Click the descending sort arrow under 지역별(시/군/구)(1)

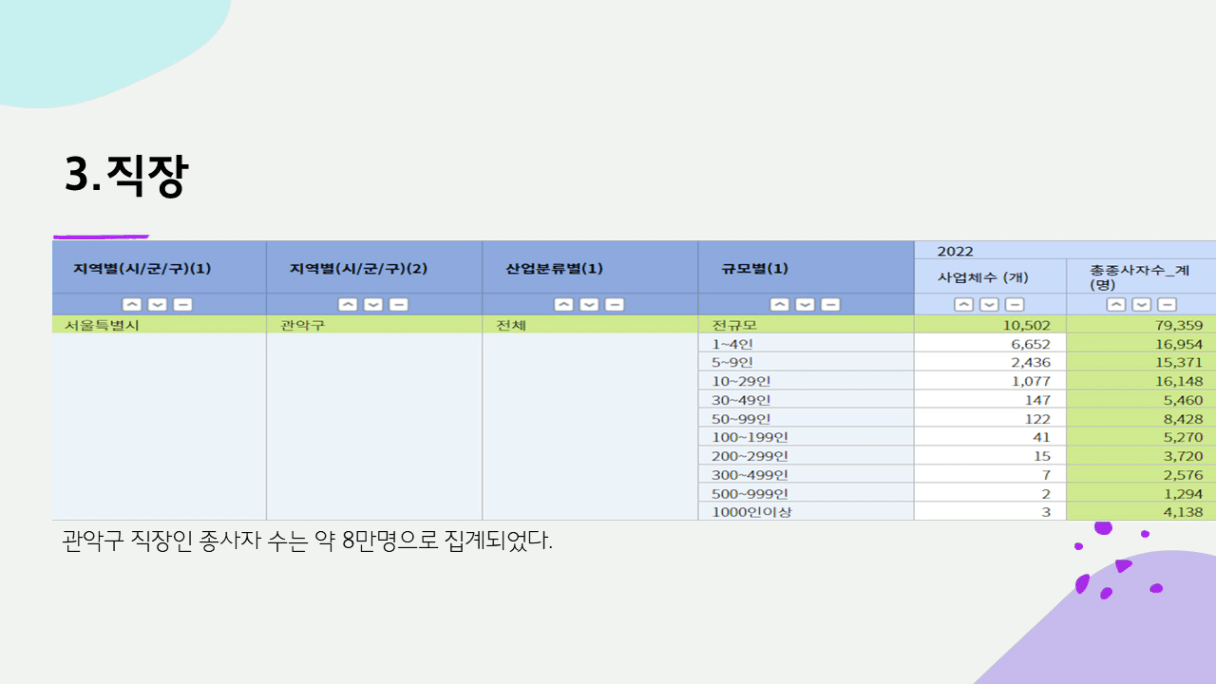(158, 305)
